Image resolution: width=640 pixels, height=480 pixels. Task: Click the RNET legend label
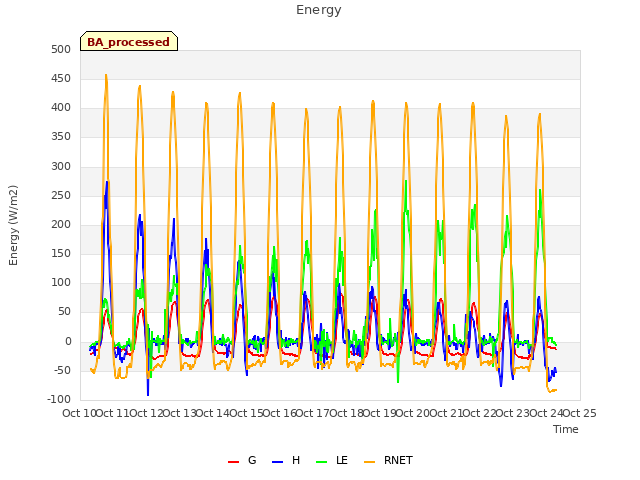(398, 460)
